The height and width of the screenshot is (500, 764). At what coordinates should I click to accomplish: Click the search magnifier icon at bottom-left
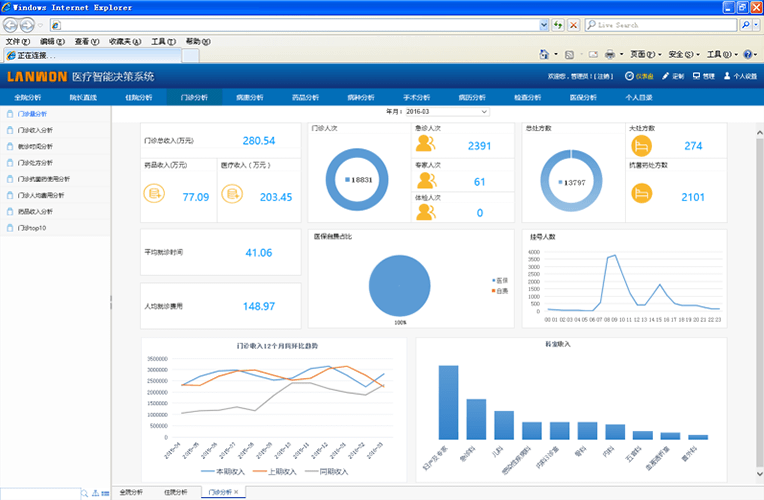84,494
